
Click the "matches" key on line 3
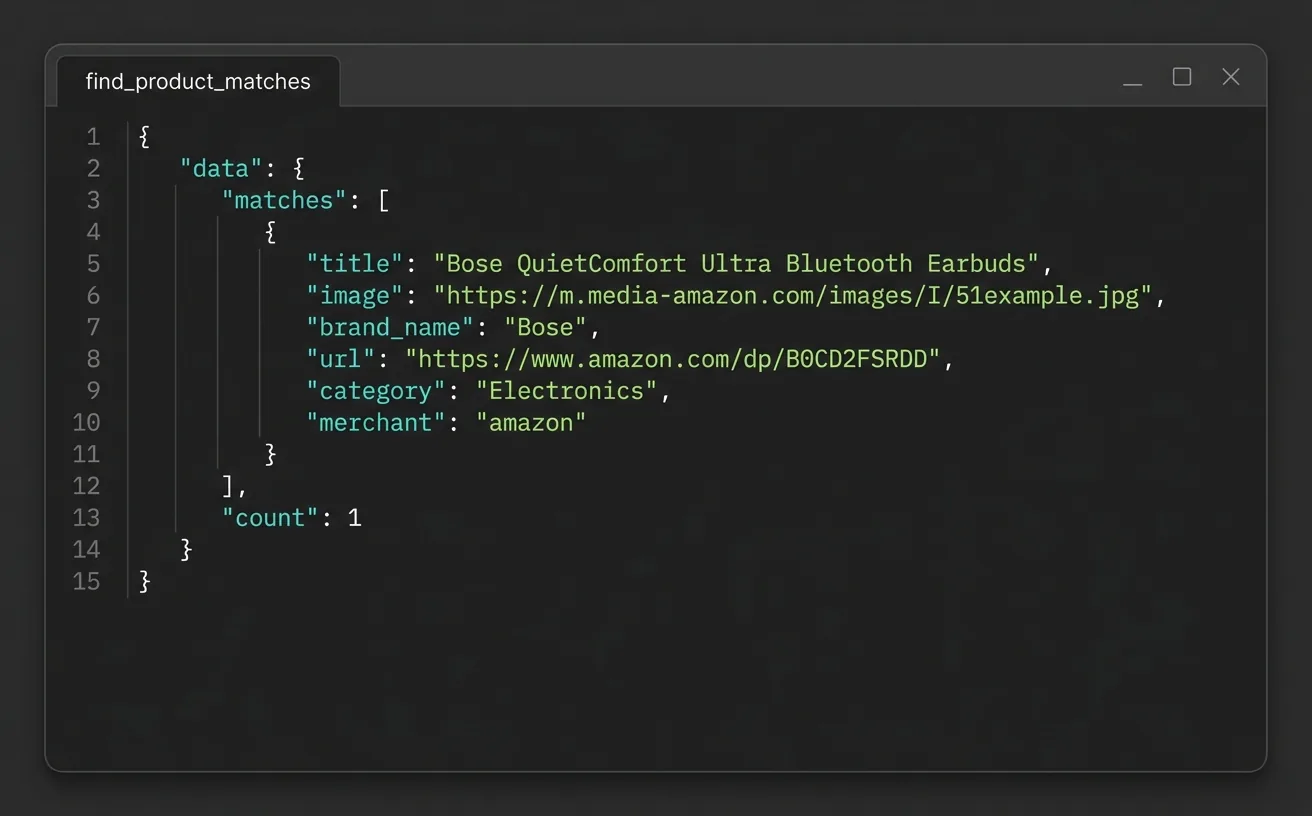pos(283,200)
